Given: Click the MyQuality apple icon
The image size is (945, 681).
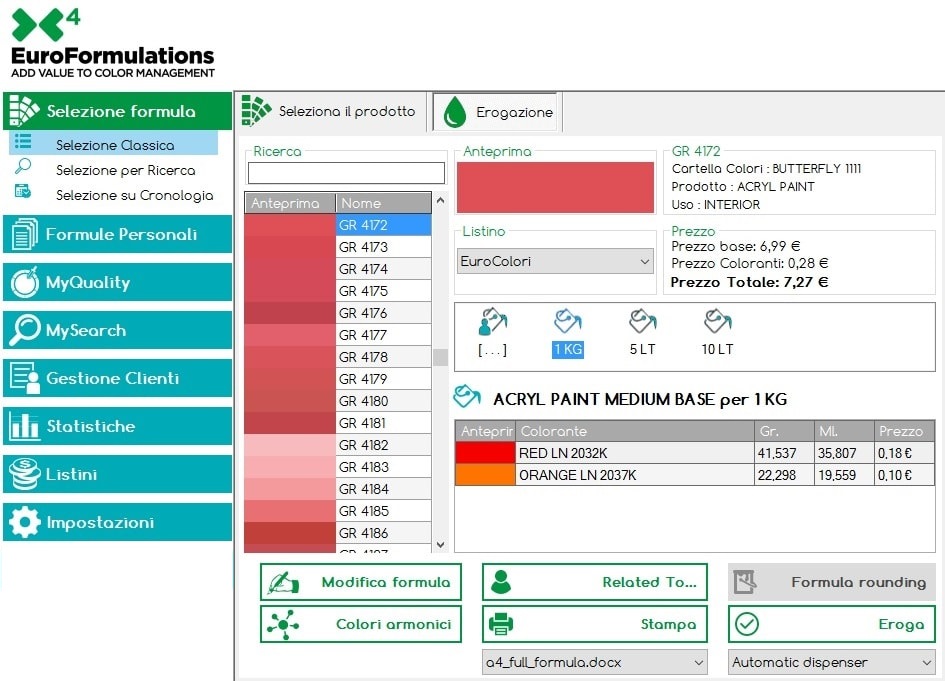Looking at the screenshot, I should click(25, 282).
